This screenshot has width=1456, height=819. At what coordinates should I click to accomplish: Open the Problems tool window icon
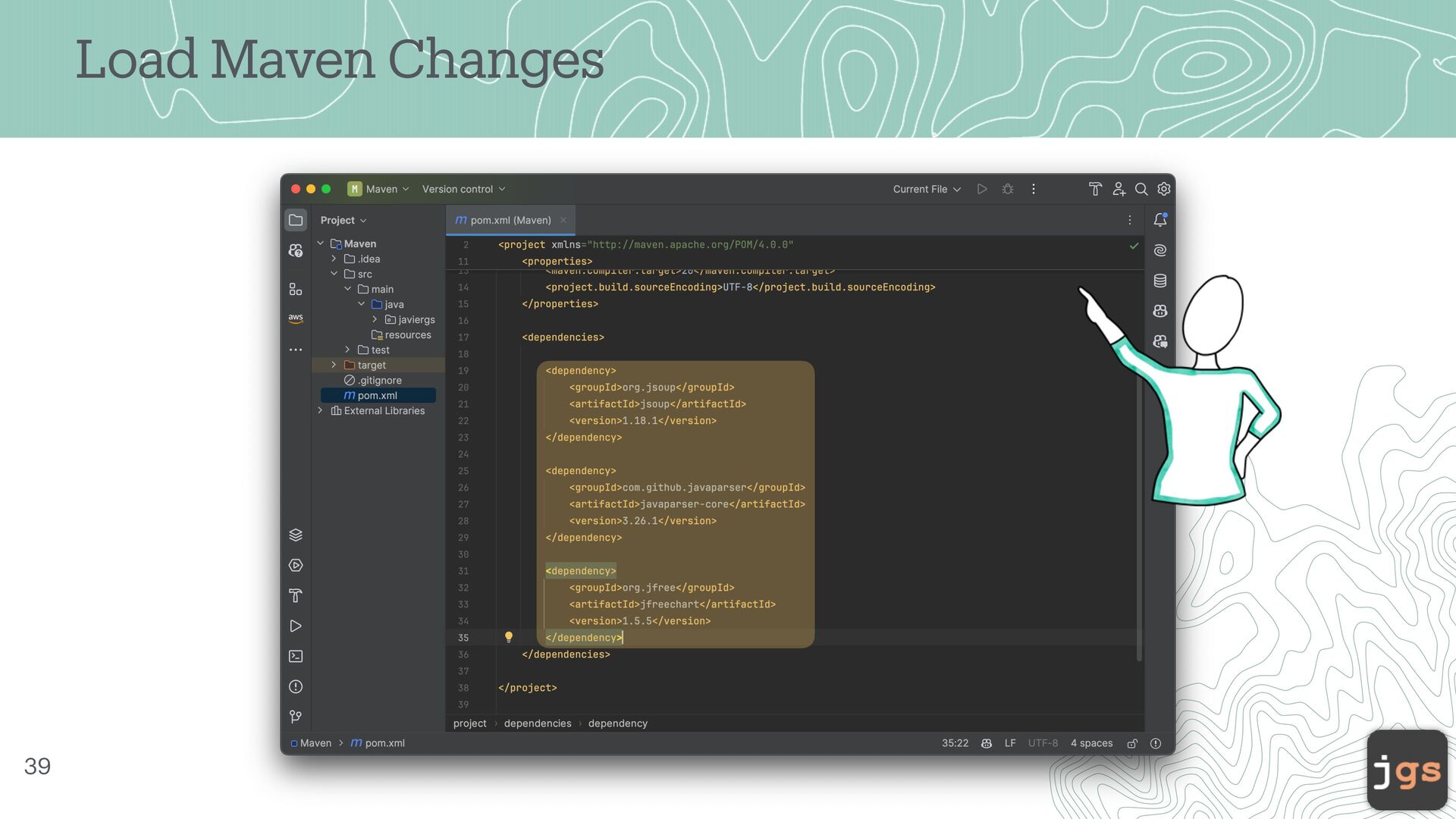point(296,686)
